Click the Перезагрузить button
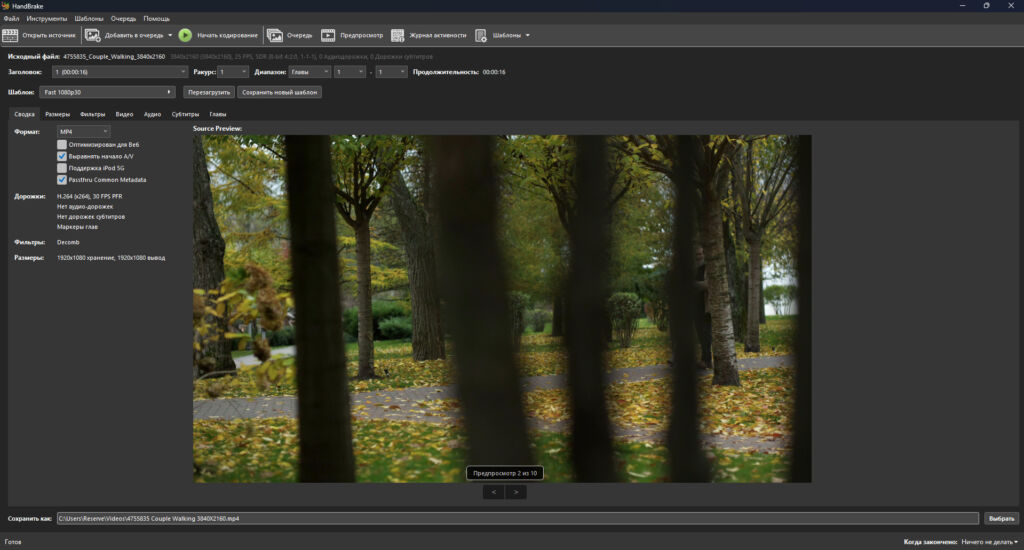The height and width of the screenshot is (550, 1024). 209,92
